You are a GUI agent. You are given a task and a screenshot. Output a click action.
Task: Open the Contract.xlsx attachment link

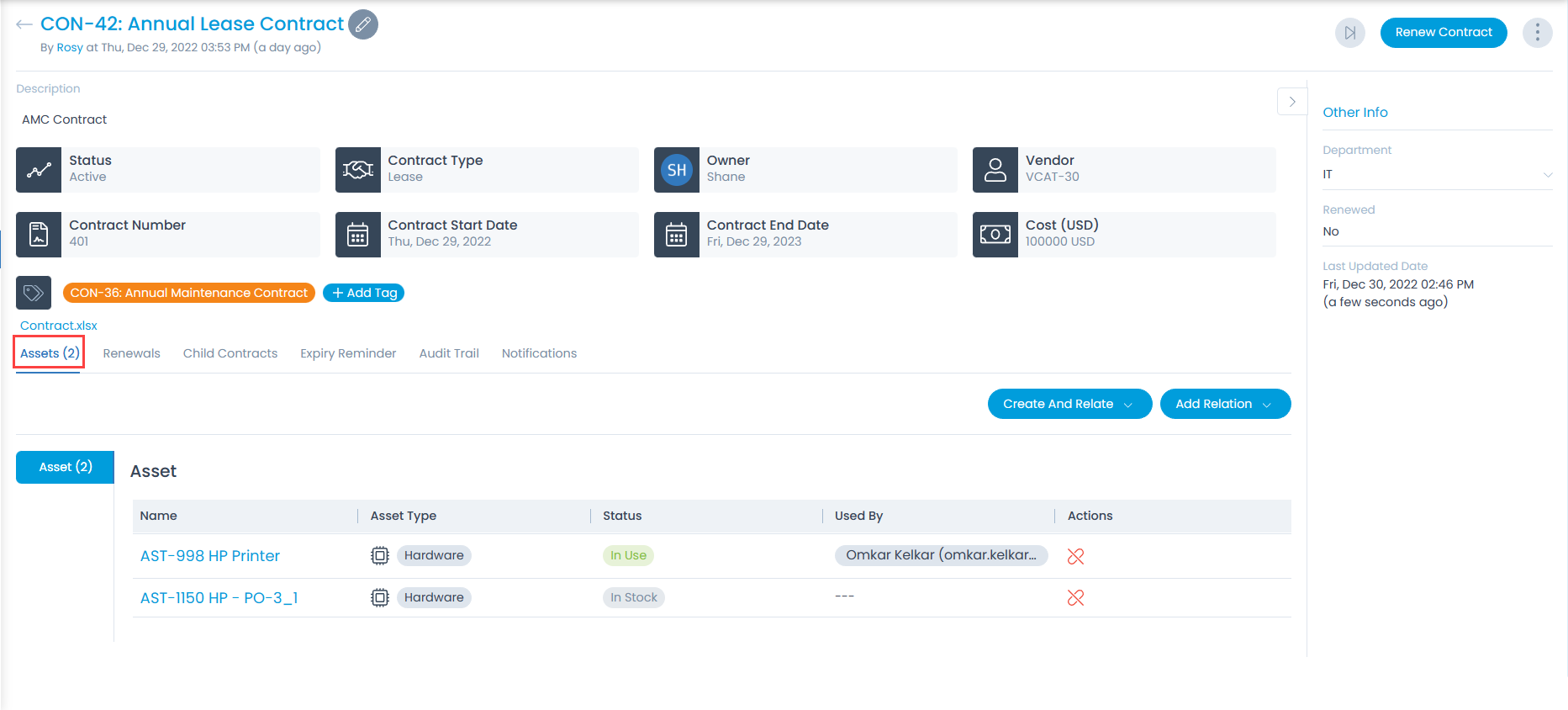click(x=59, y=326)
